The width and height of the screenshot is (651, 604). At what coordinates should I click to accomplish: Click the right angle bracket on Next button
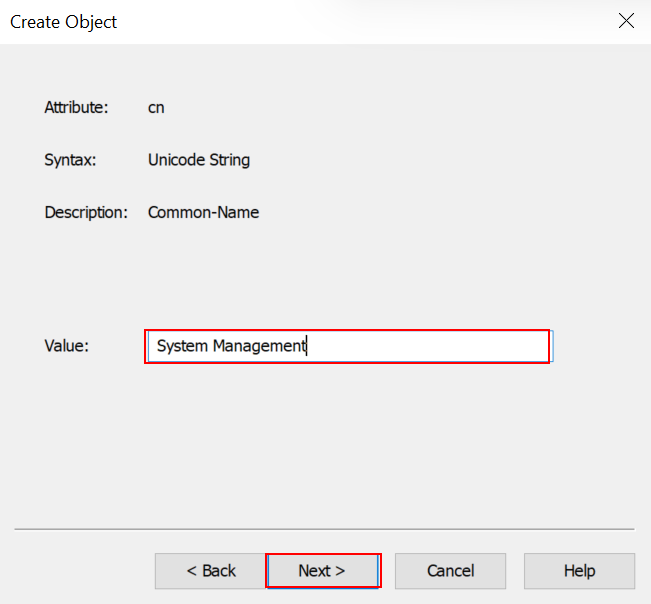tap(340, 571)
